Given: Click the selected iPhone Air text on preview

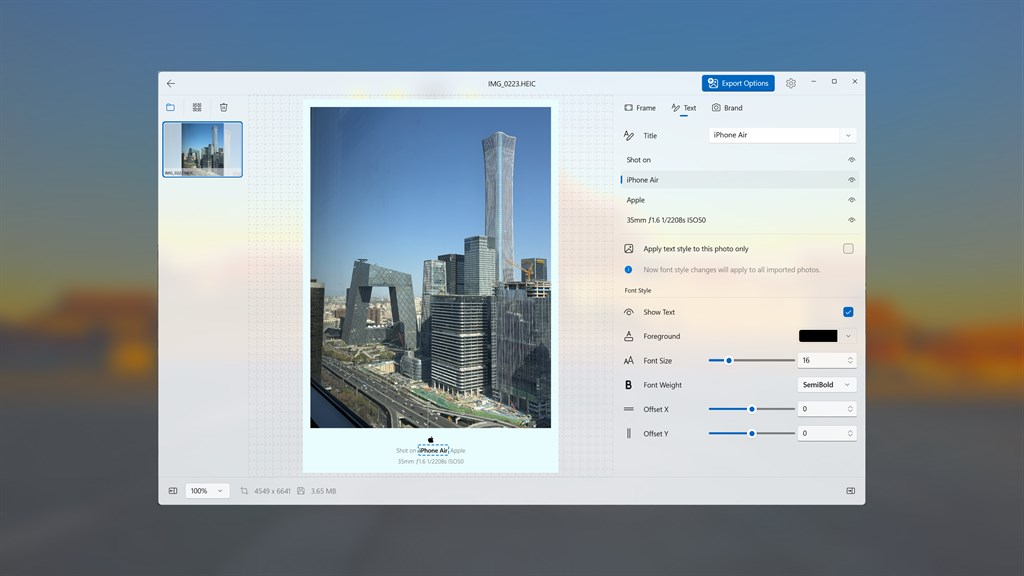Looking at the screenshot, I should (x=433, y=451).
